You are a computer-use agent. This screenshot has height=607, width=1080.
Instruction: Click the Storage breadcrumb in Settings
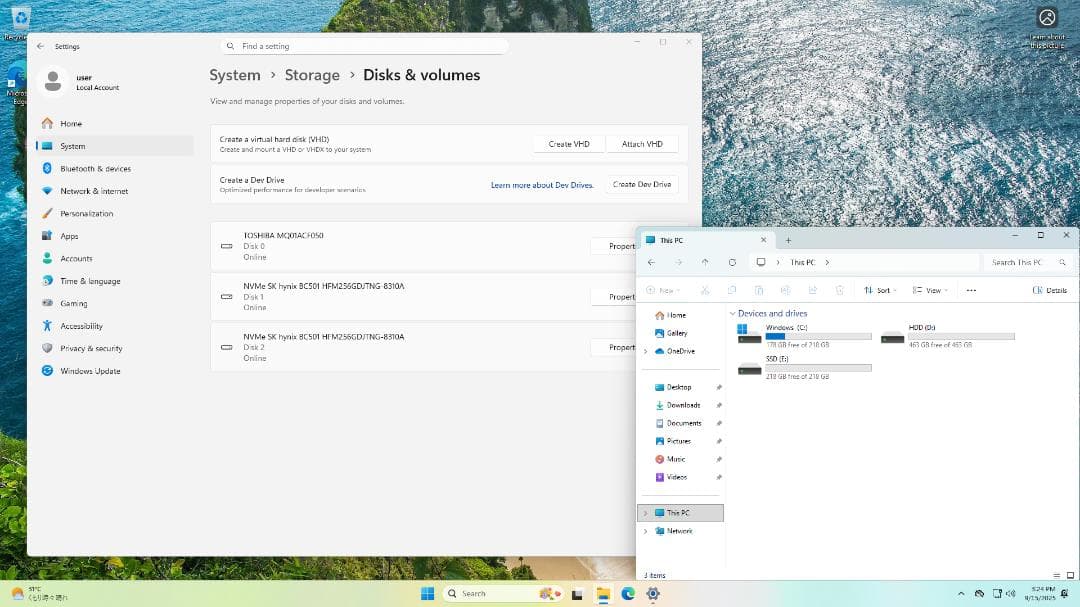(312, 75)
